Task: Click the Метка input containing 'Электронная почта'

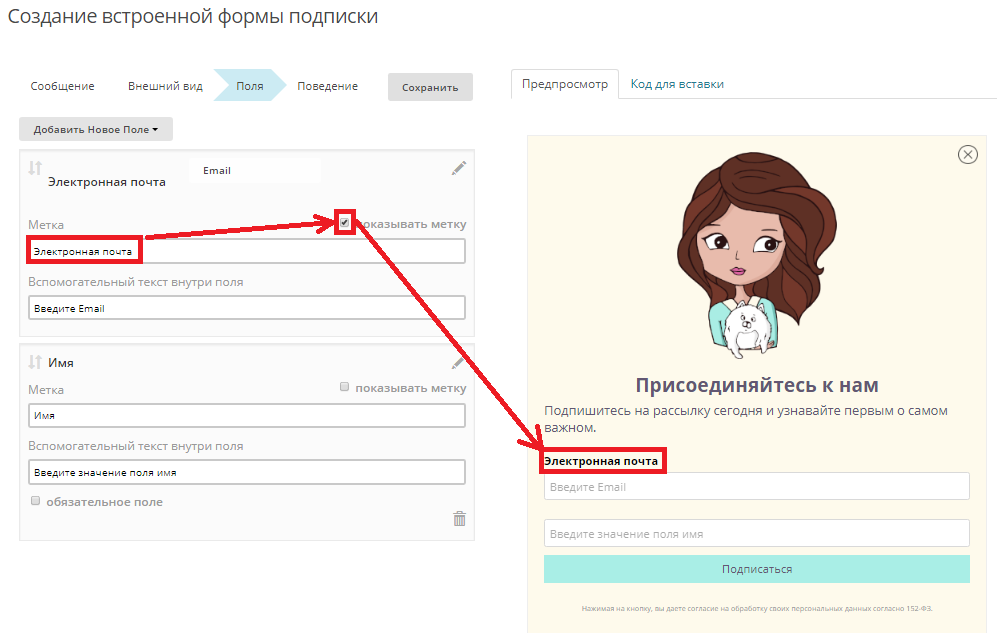Action: tap(246, 251)
